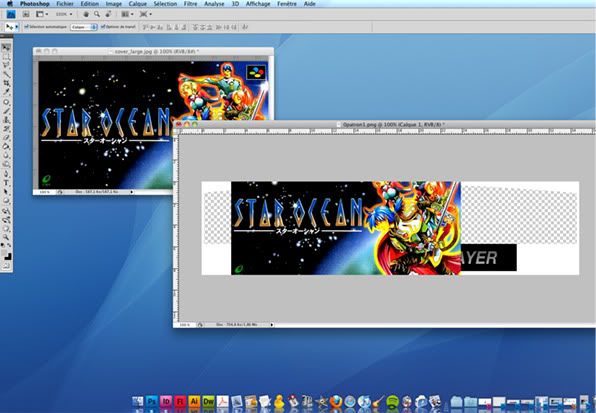The image size is (596, 413).
Task: Open the View Extras dropdown
Action: tap(42, 14)
